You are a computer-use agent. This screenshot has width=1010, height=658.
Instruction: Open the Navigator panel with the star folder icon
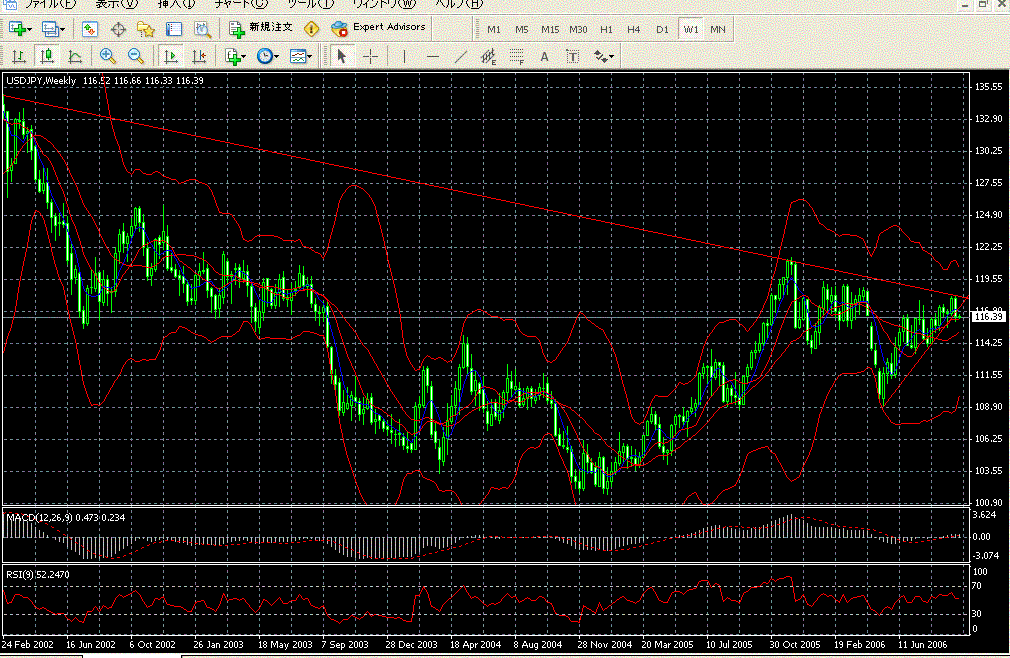point(146,29)
